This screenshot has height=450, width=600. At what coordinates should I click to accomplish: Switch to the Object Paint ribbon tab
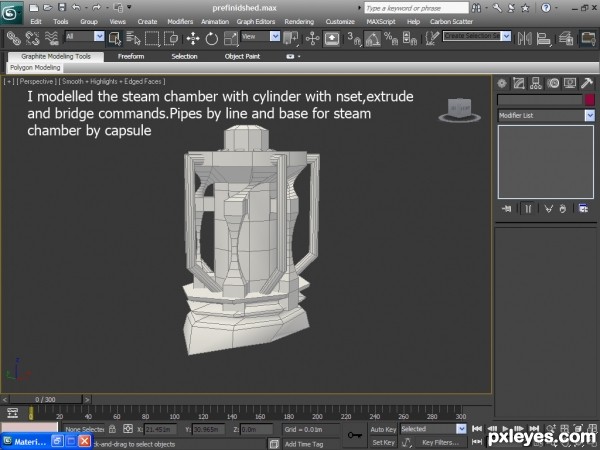[242, 57]
